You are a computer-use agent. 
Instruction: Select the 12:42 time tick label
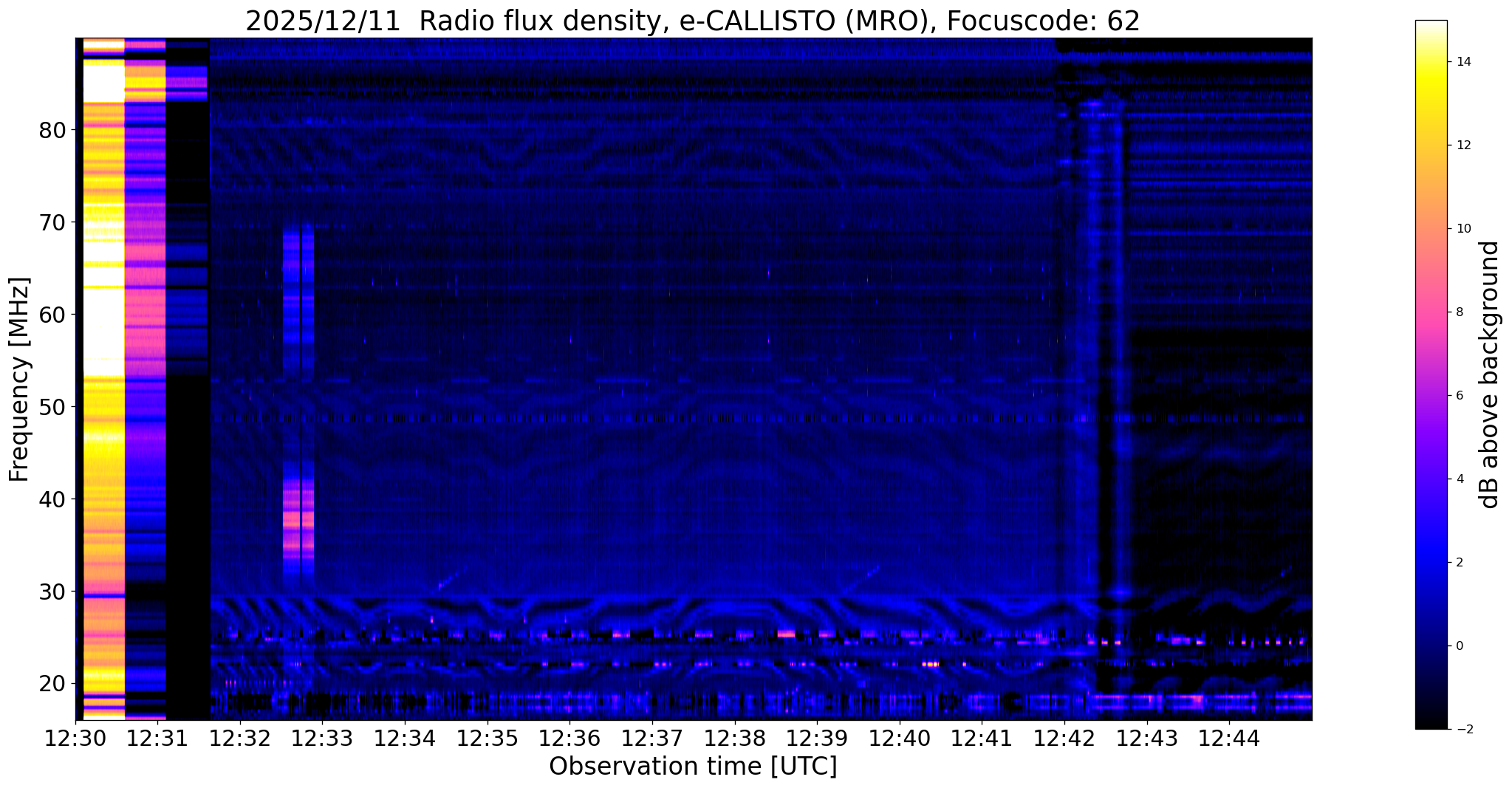coord(1064,738)
